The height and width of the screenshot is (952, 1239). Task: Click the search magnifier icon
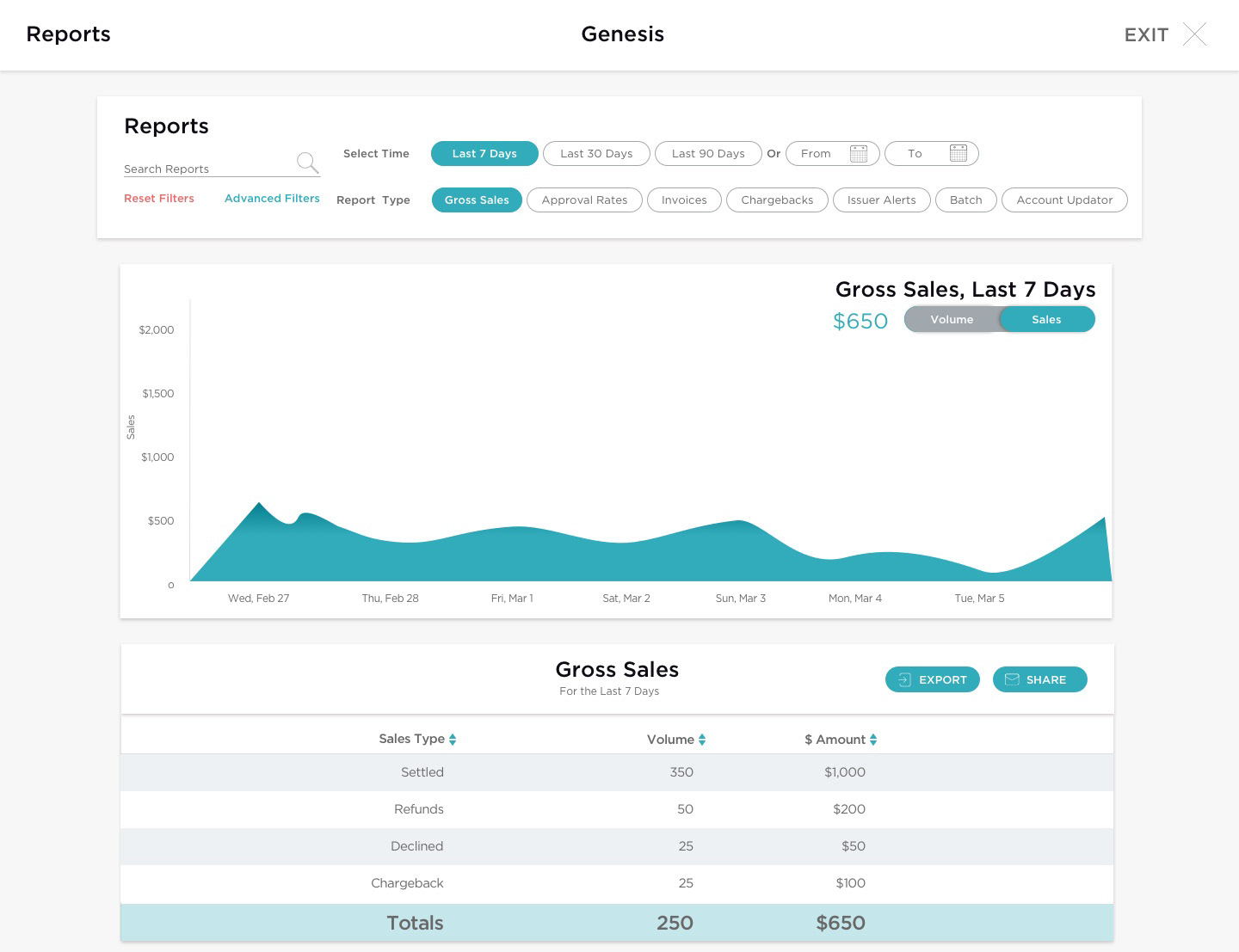click(307, 163)
